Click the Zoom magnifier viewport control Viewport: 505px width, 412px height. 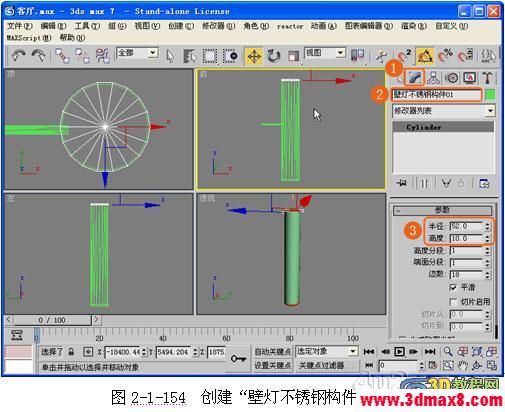(448, 351)
